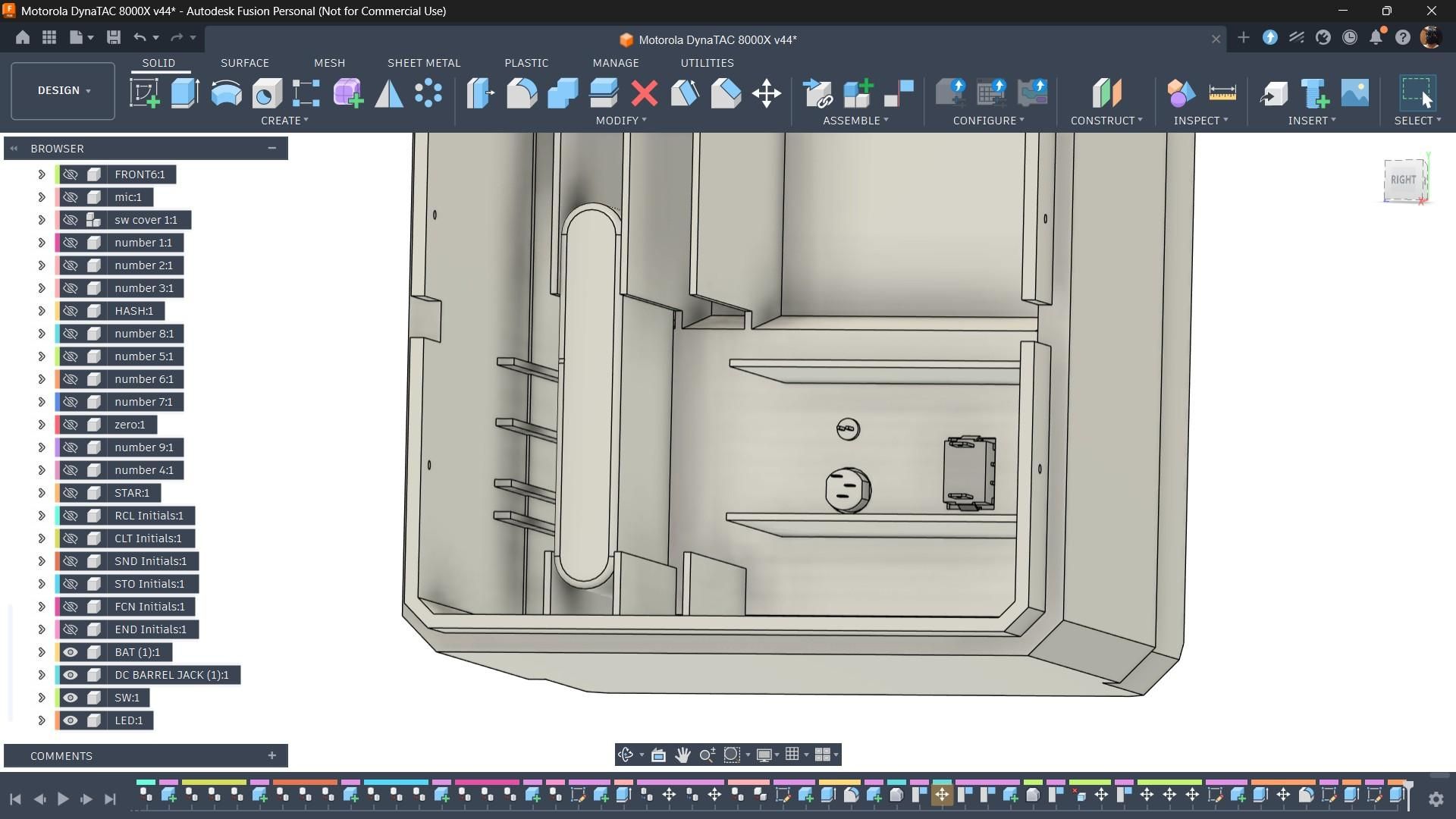Screen dimensions: 1456x819
Task: Select the Extrude tool
Action: click(x=185, y=93)
